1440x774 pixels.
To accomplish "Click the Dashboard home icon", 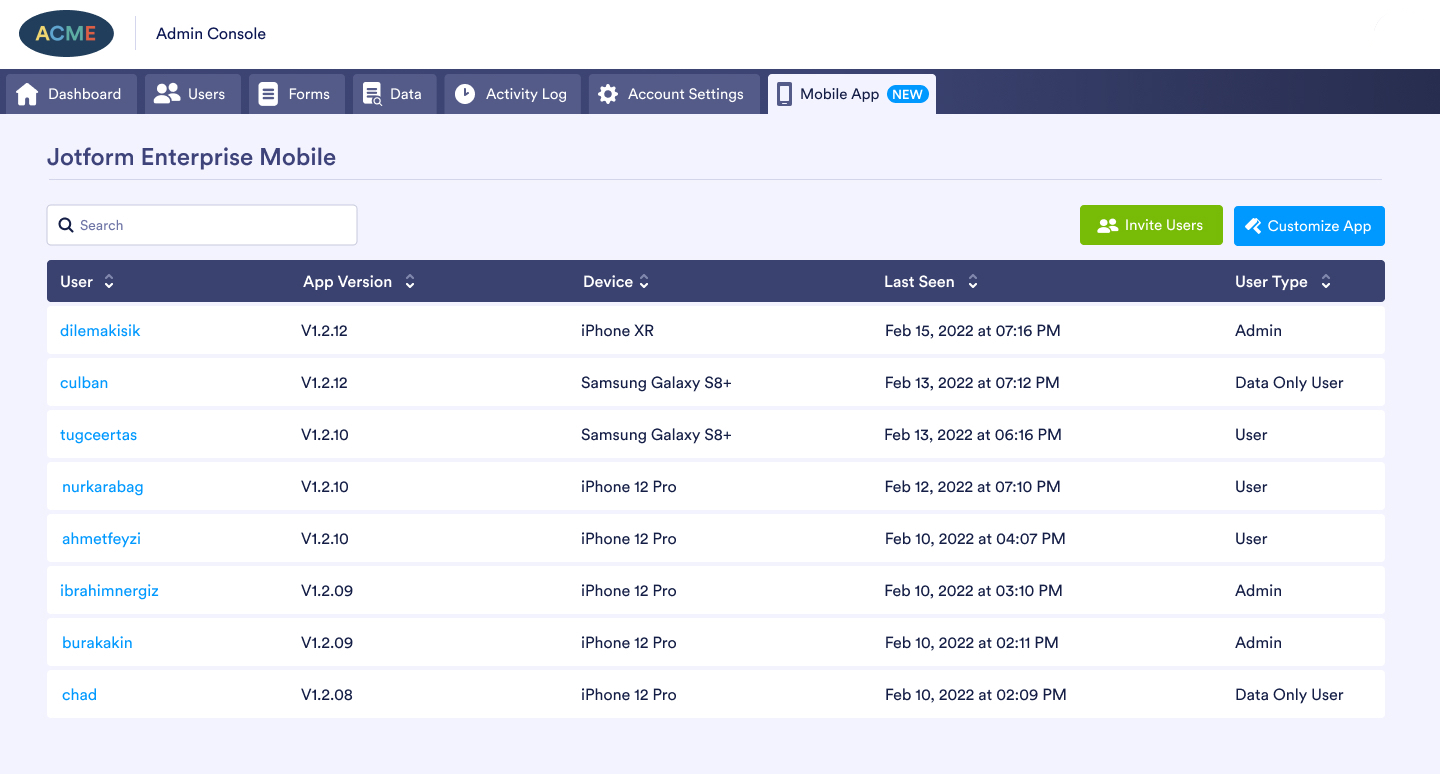I will pos(27,94).
